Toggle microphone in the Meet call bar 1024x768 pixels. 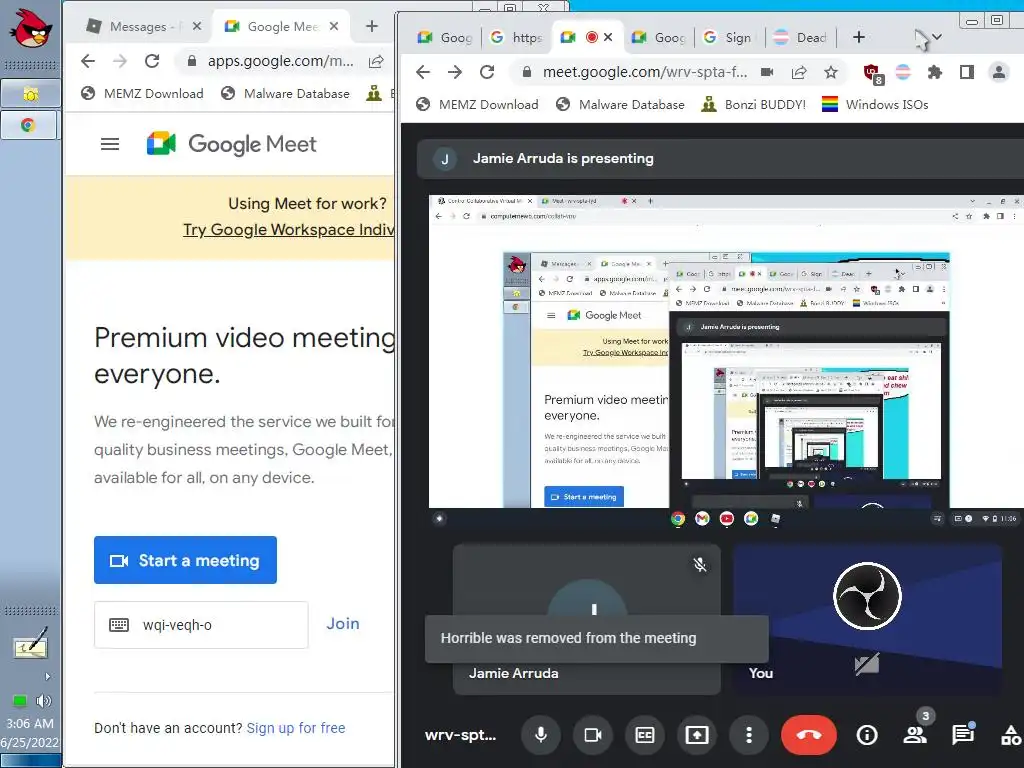pos(541,735)
